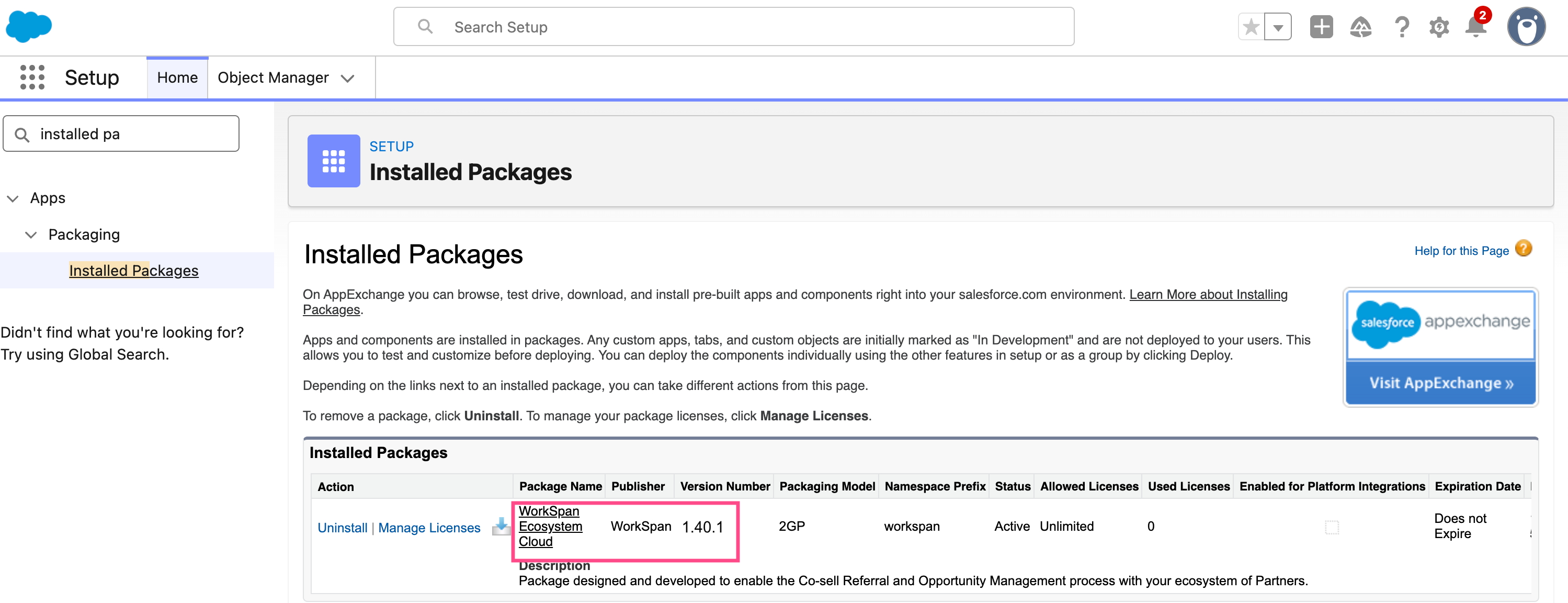The image size is (1568, 603).
Task: Click the Search Setup field
Action: click(733, 27)
